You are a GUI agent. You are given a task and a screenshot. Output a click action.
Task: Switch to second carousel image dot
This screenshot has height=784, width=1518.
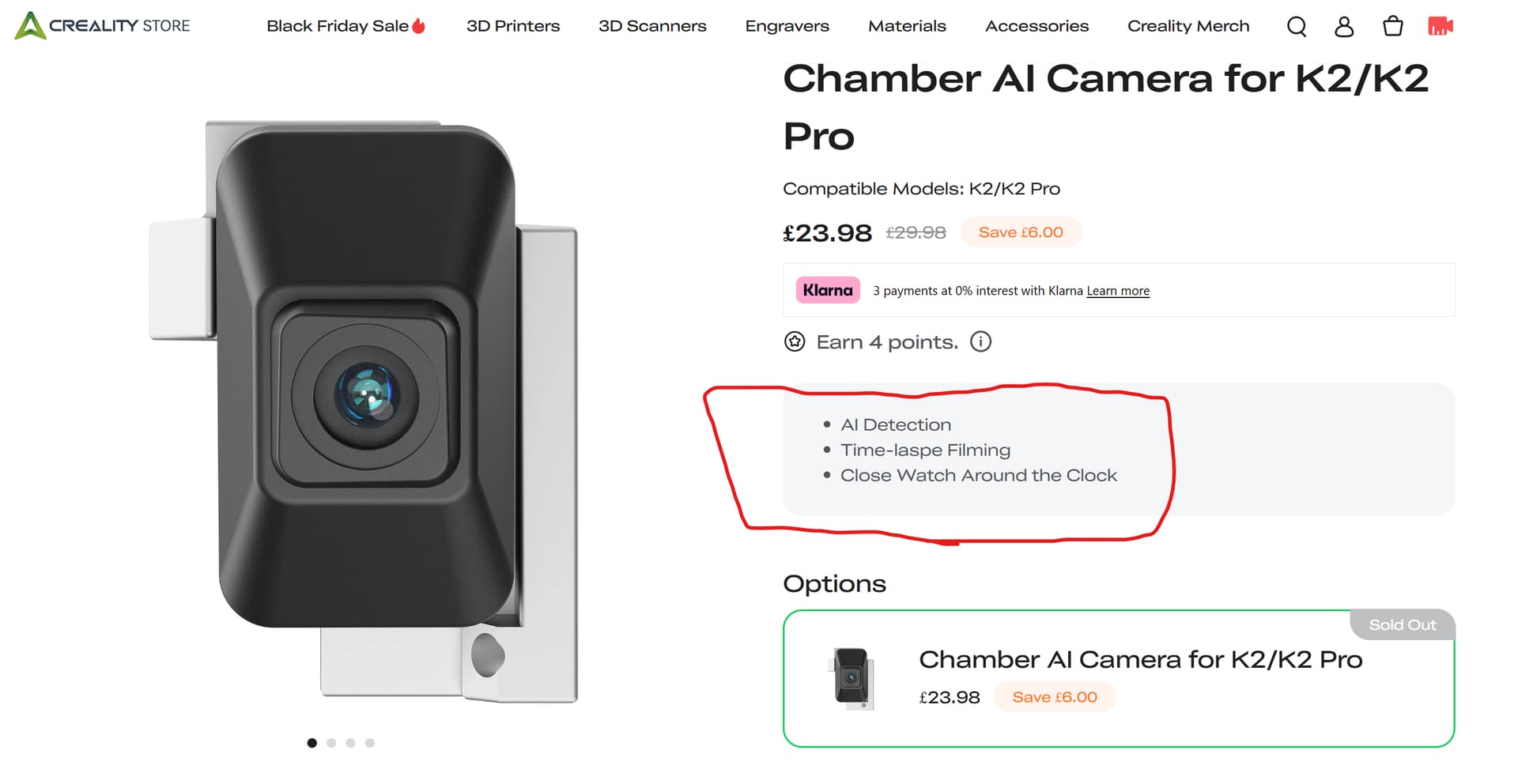(x=331, y=743)
